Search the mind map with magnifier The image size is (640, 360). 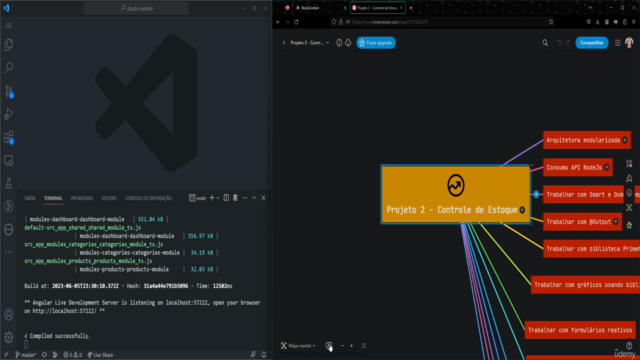click(545, 43)
